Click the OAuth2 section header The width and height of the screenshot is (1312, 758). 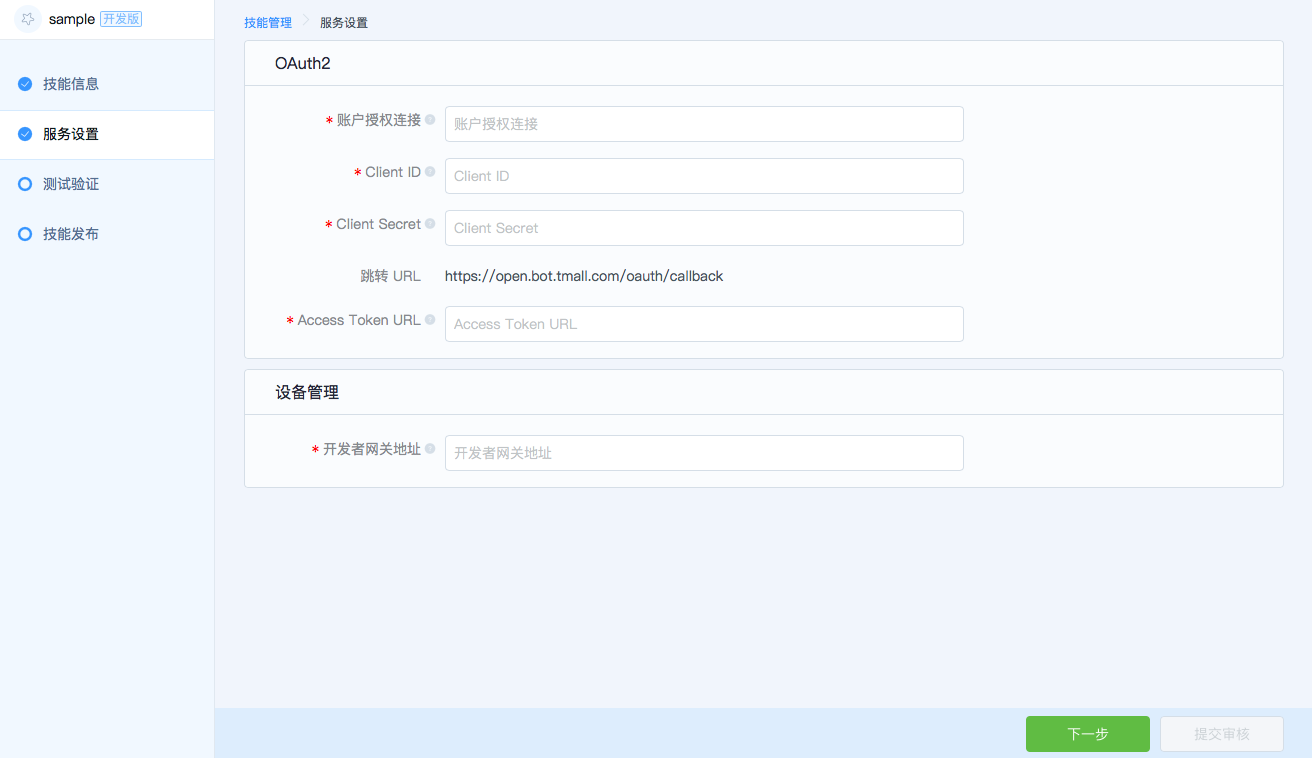coord(303,63)
